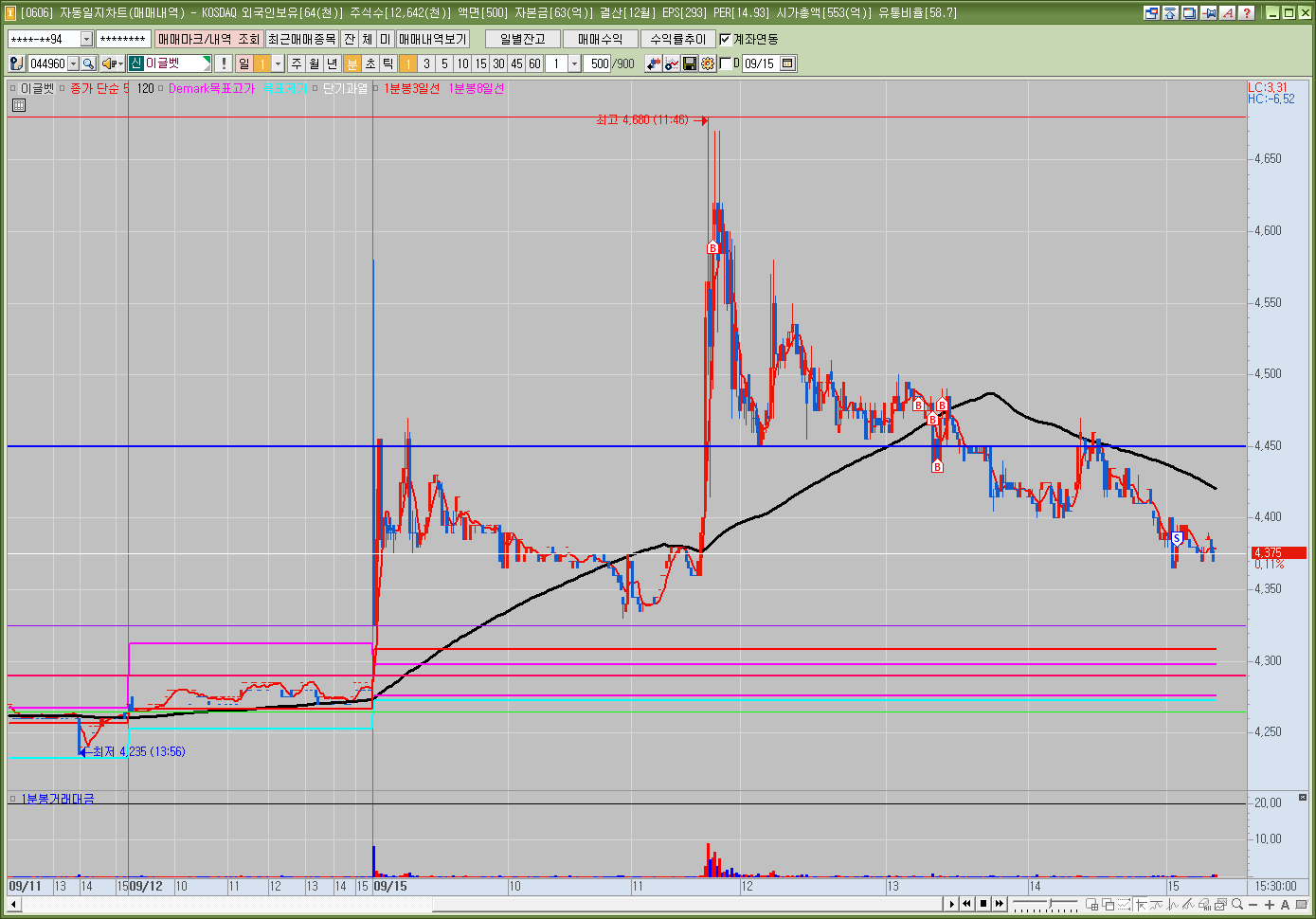
Task: Click the chart line tool icon left of the floppy disk
Action: 672,63
